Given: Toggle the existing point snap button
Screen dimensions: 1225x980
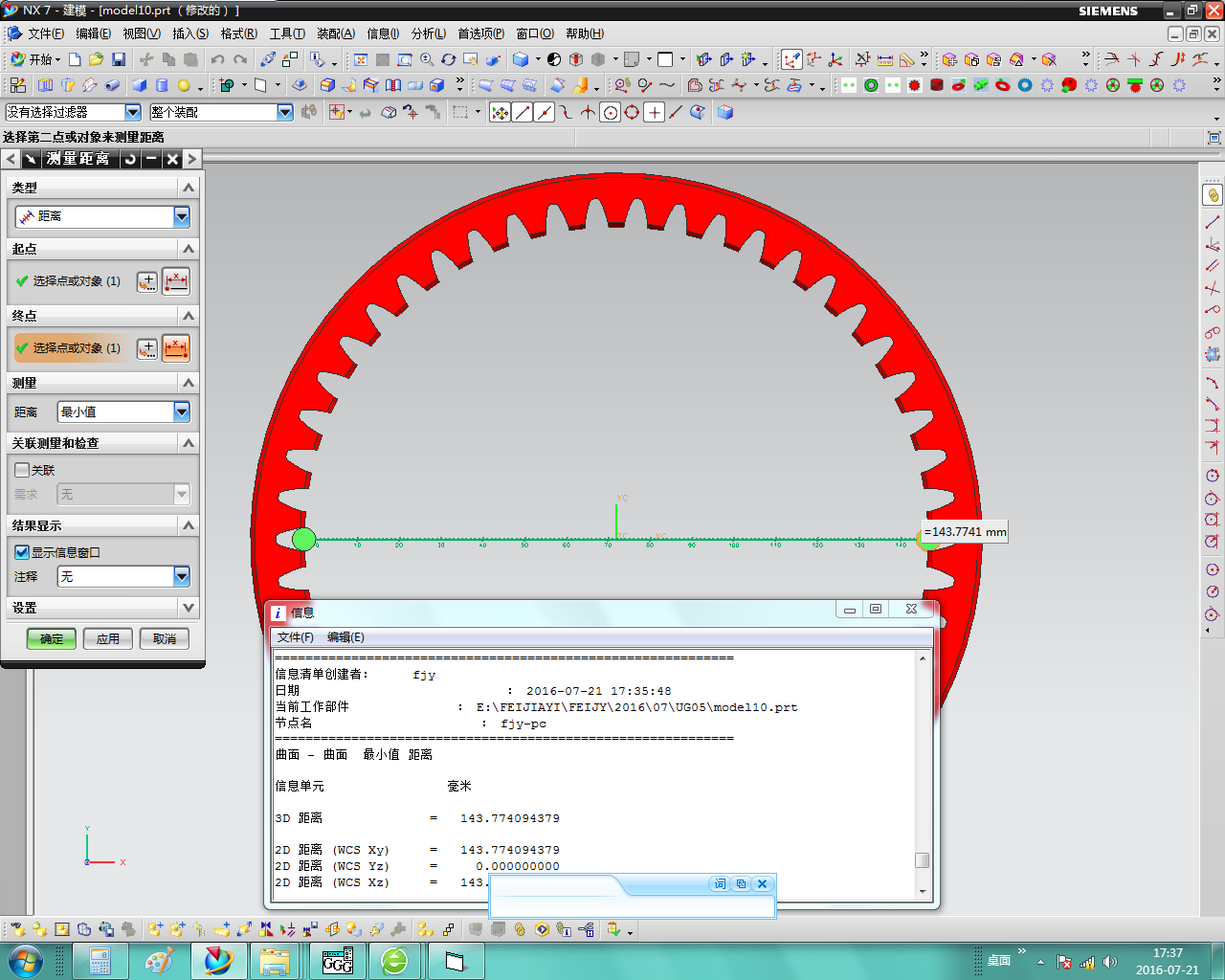Looking at the screenshot, I should 654,112.
